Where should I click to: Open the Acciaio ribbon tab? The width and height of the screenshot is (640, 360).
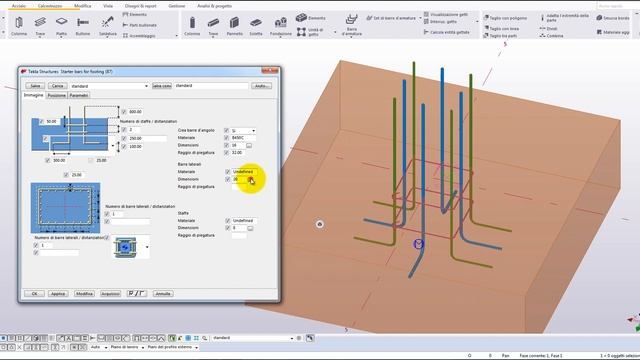[x=18, y=6]
